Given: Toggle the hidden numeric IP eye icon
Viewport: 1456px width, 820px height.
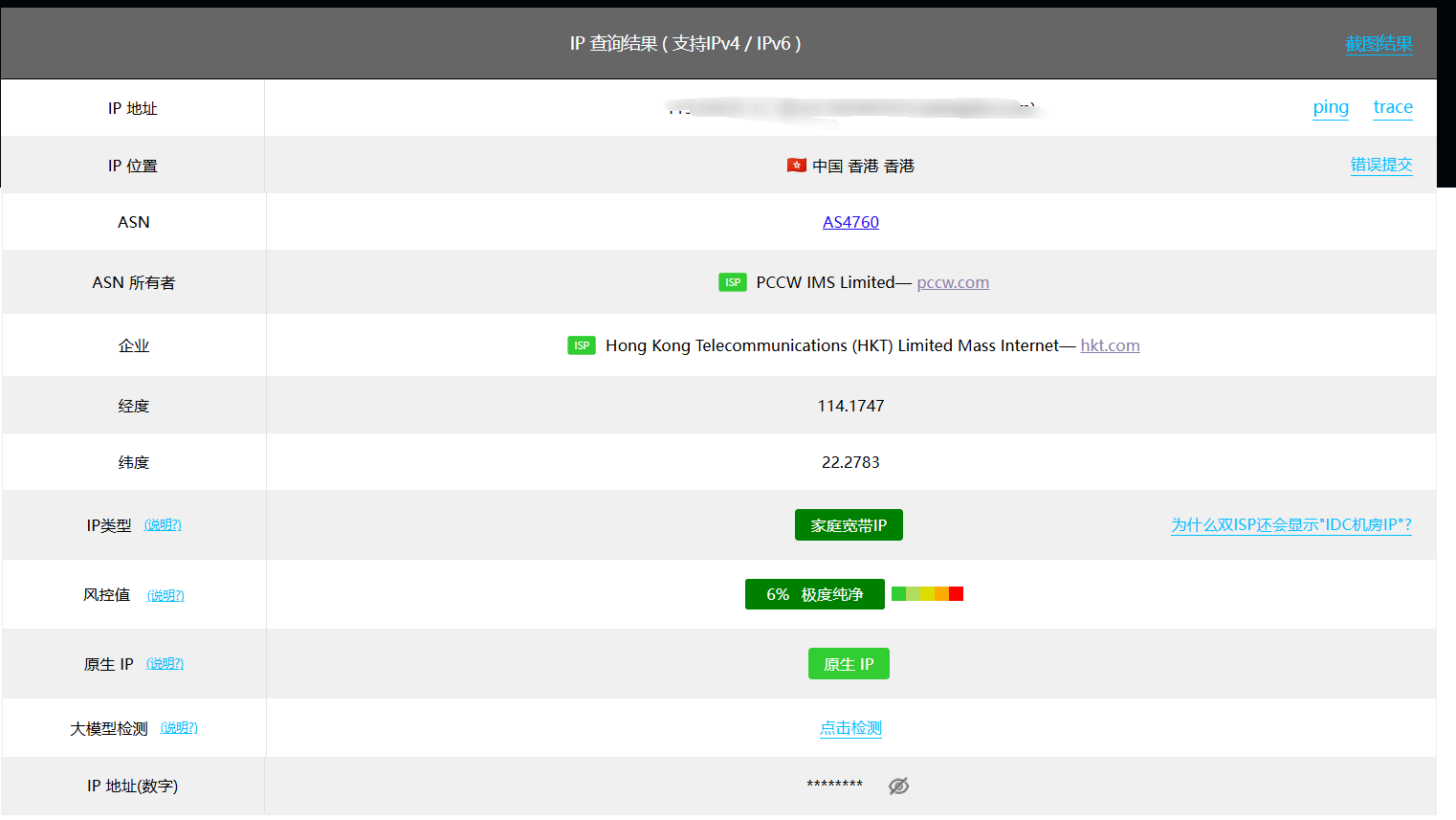Looking at the screenshot, I should (898, 786).
